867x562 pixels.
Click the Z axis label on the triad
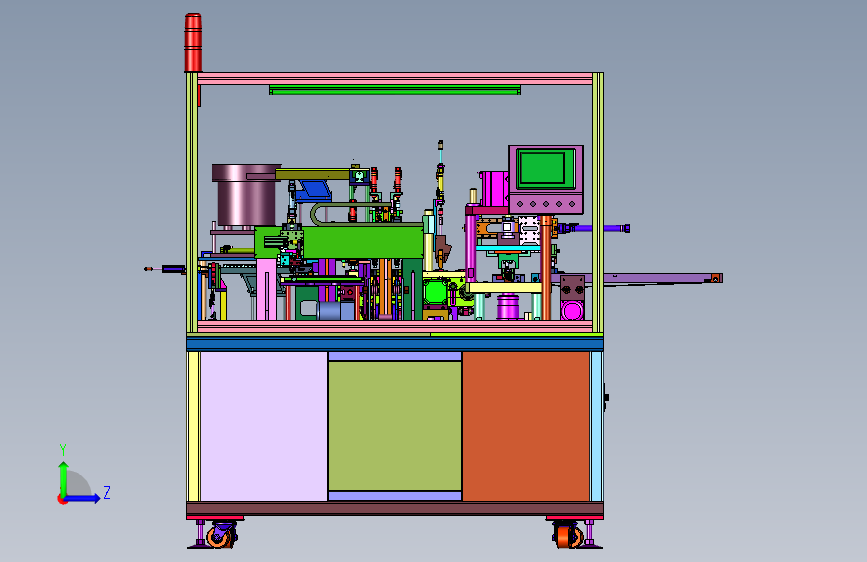coord(107,492)
